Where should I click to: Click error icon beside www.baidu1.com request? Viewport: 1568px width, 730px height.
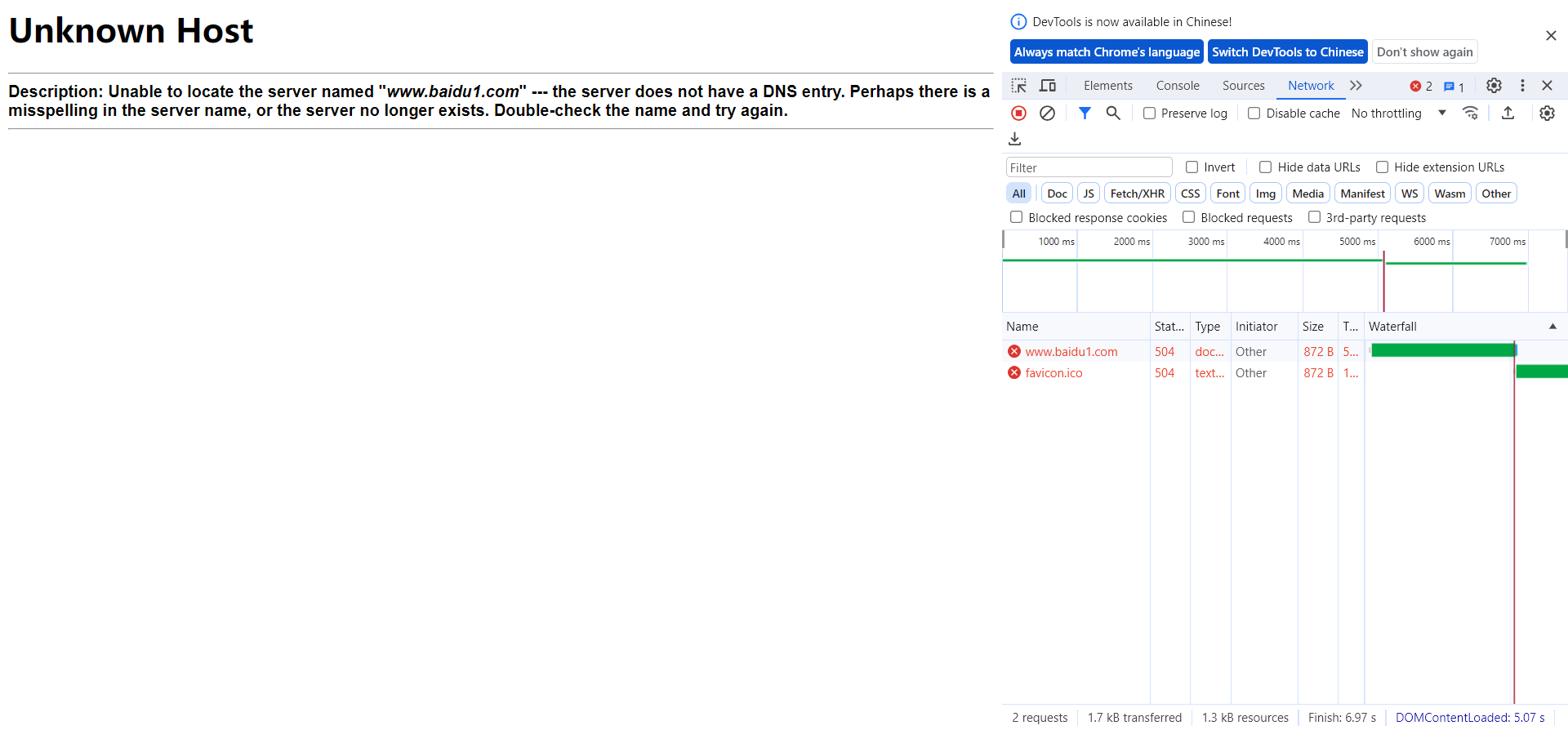click(1014, 352)
